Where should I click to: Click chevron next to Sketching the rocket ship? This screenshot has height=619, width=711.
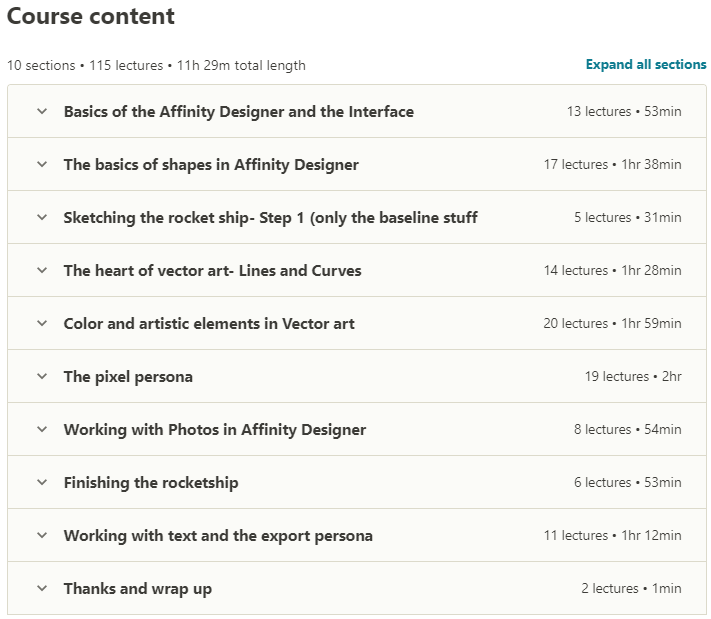(42, 217)
